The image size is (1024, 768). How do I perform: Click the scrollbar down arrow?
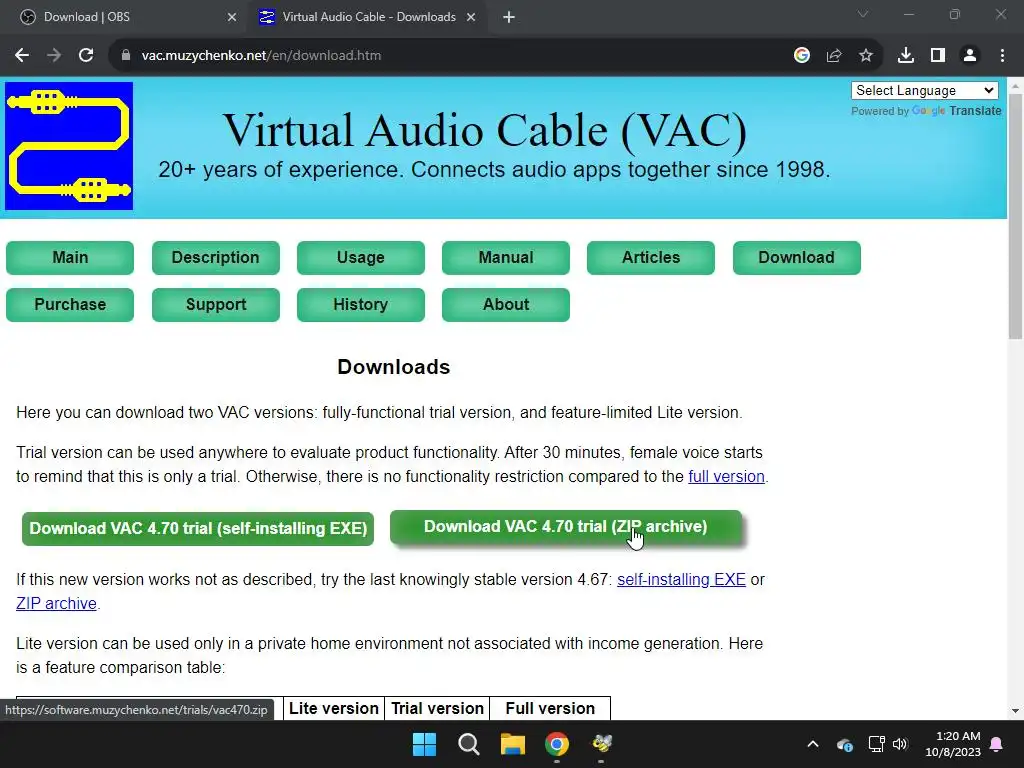click(x=1015, y=711)
